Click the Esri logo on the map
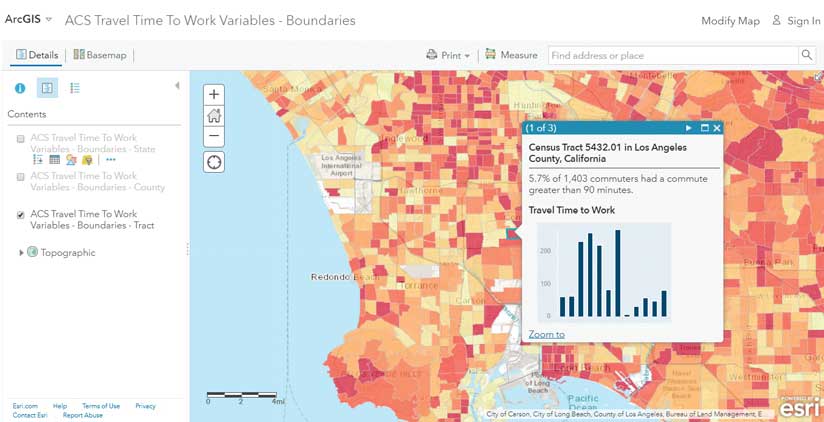This screenshot has height=422, width=824. [x=800, y=406]
